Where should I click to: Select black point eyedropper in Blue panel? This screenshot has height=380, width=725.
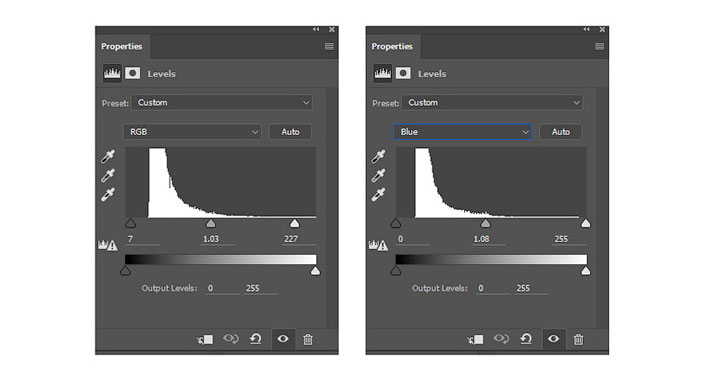tap(378, 157)
